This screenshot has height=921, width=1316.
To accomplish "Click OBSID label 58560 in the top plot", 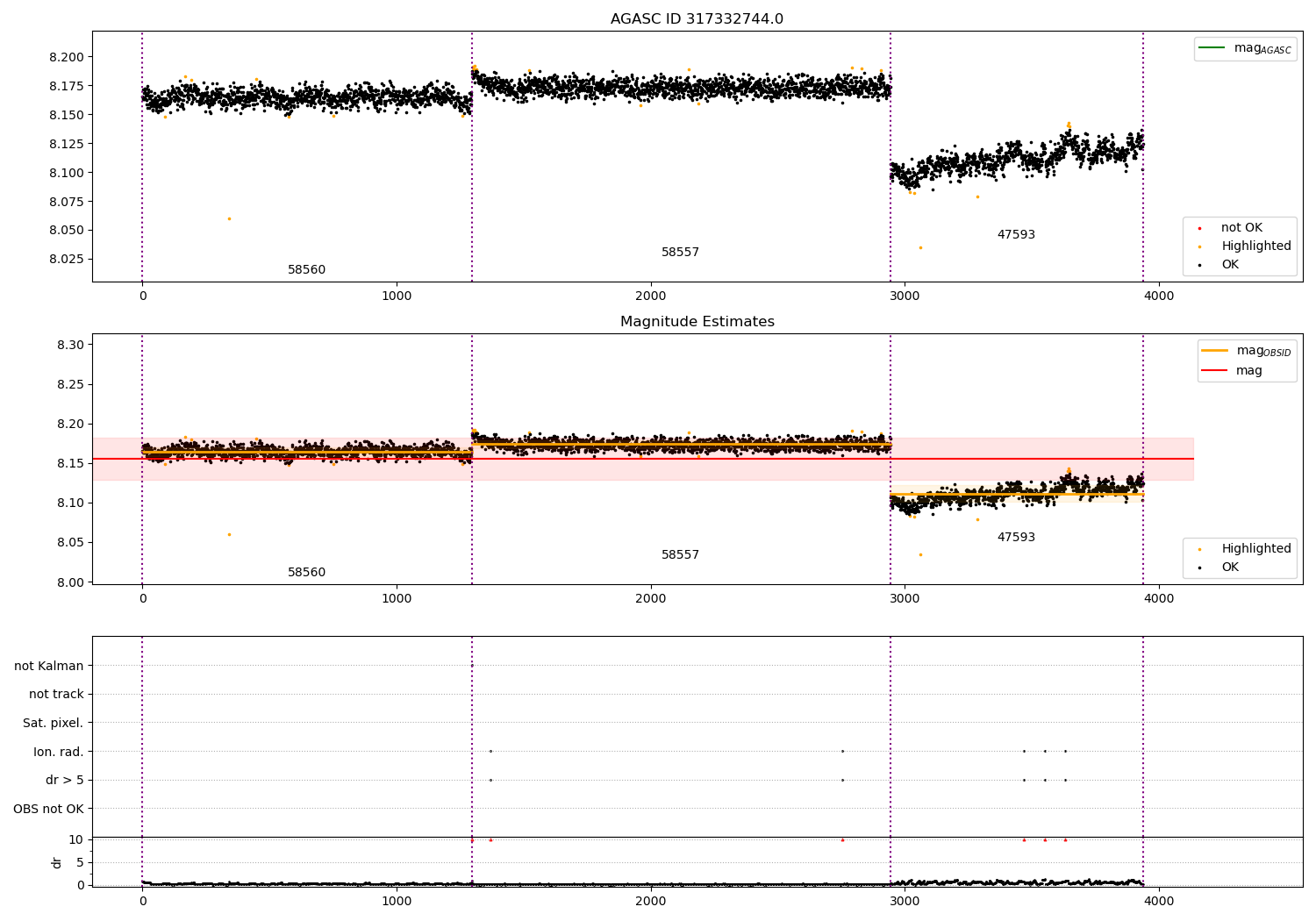I will coord(306,270).
